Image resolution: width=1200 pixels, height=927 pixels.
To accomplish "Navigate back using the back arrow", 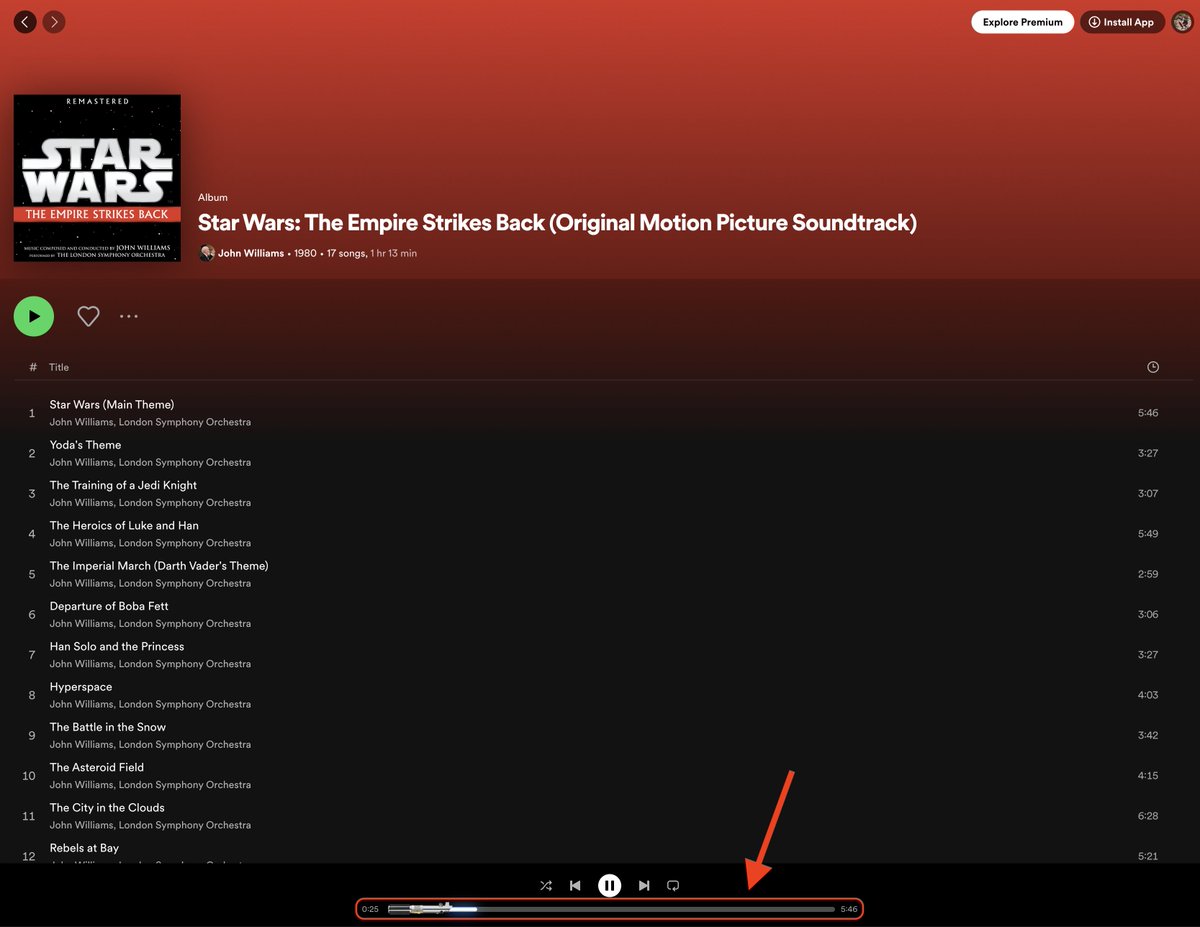I will (25, 21).
